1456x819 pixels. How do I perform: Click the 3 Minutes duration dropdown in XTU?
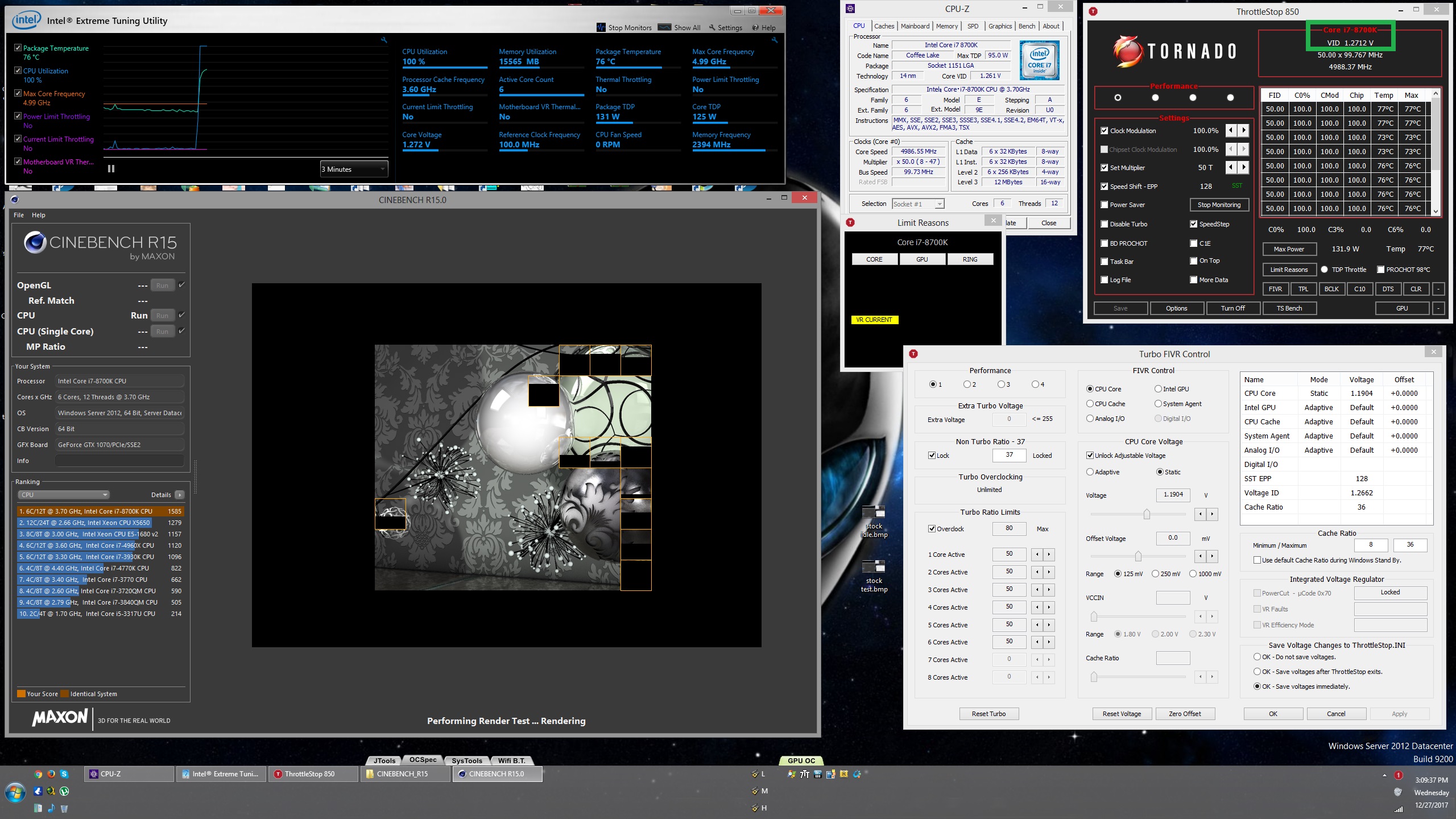pyautogui.click(x=353, y=168)
